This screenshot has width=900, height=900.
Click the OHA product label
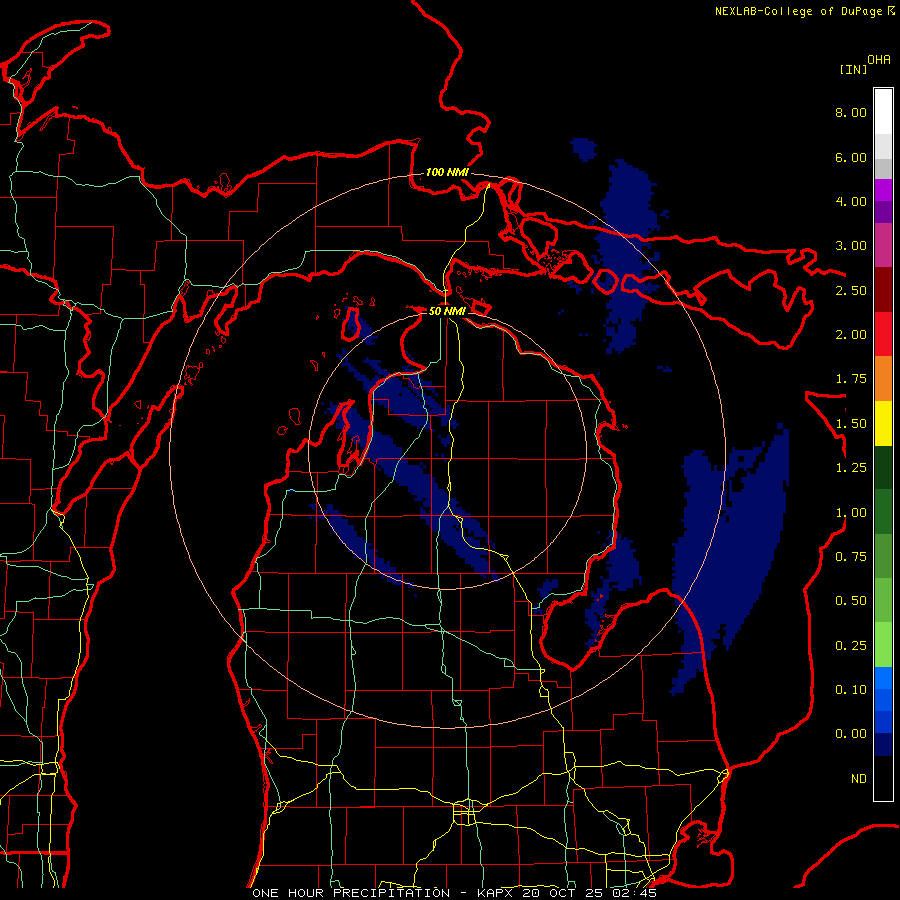point(879,60)
